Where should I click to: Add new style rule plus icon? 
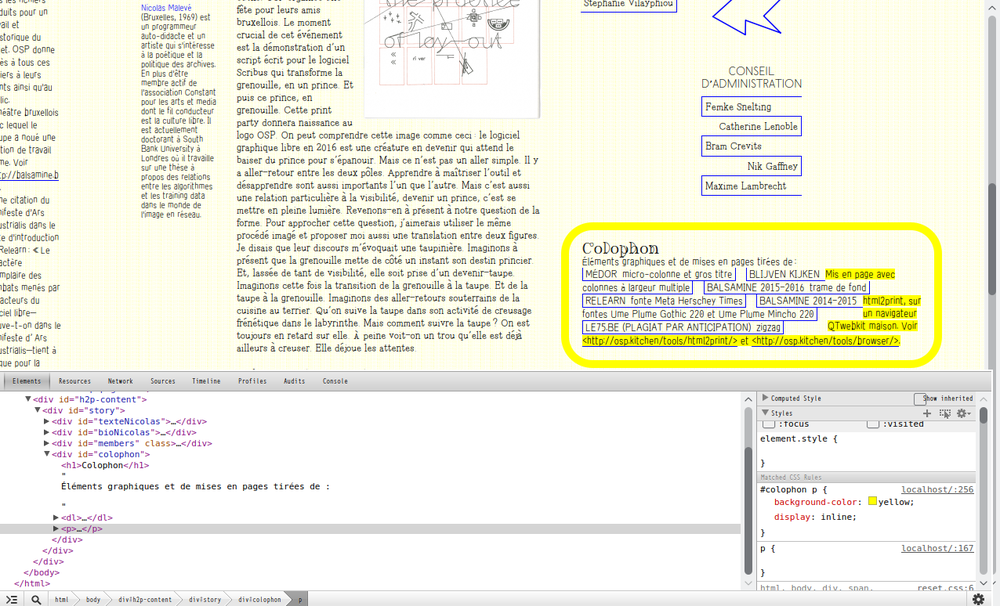click(x=927, y=412)
